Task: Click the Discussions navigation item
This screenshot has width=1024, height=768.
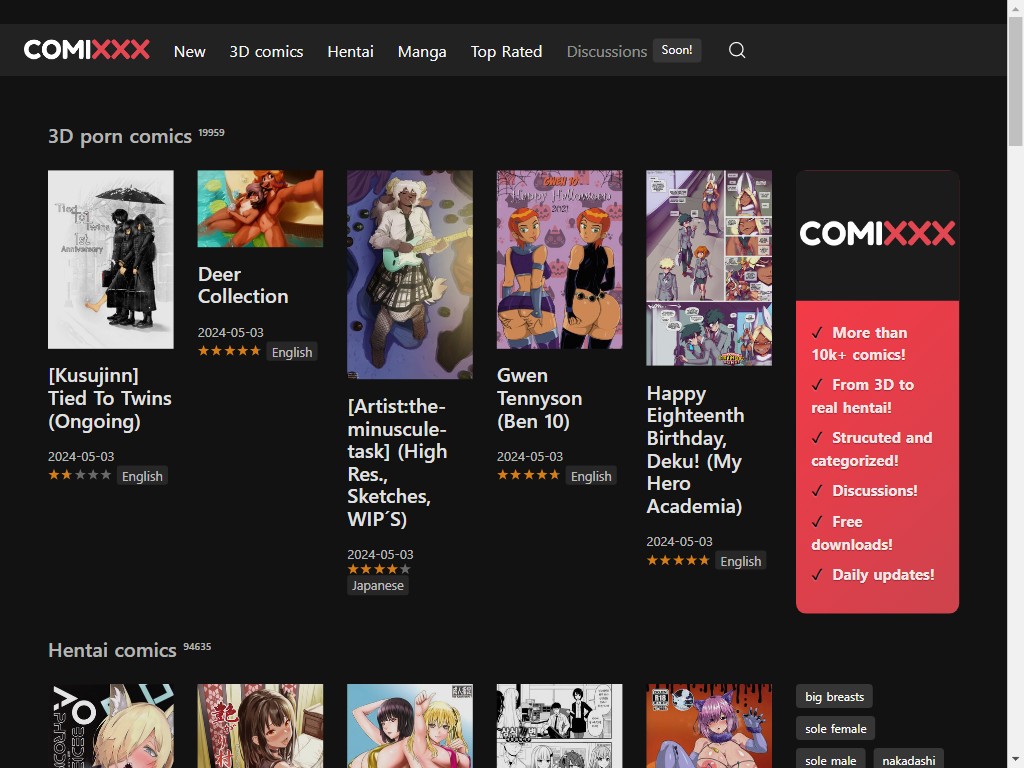Action: (x=607, y=52)
